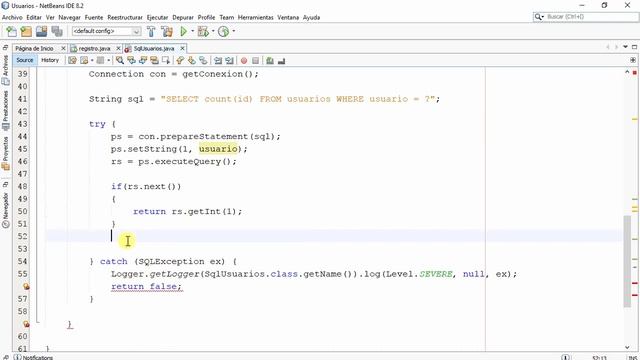Find next occurrence icon in editor toolbar

[142, 60]
